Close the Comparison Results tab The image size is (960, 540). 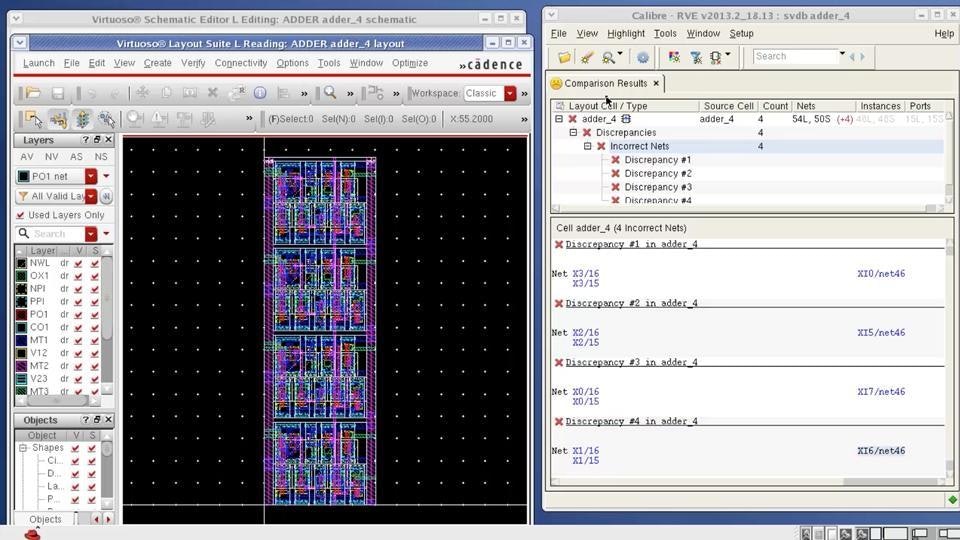[656, 83]
